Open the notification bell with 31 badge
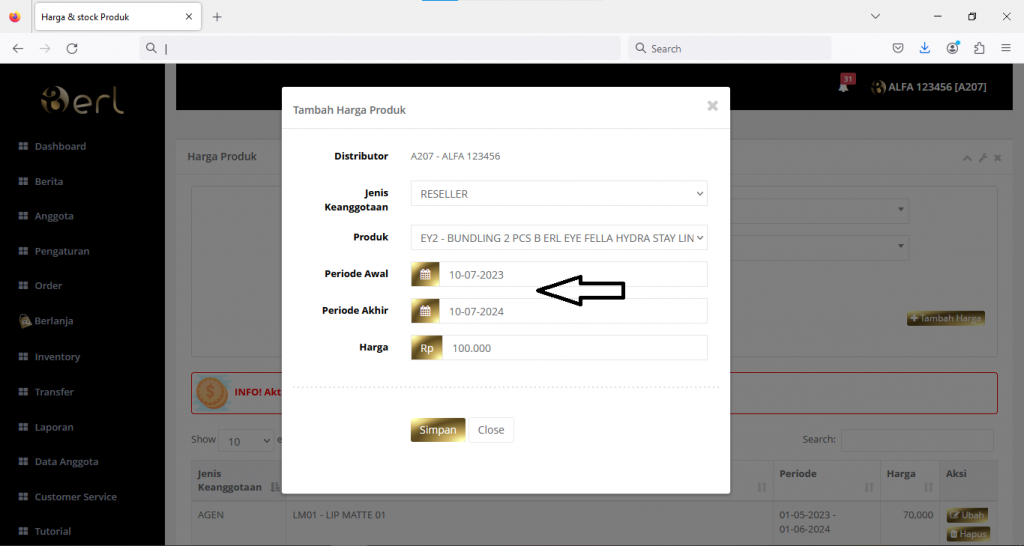Viewport: 1024px width, 546px height. pyautogui.click(x=844, y=87)
